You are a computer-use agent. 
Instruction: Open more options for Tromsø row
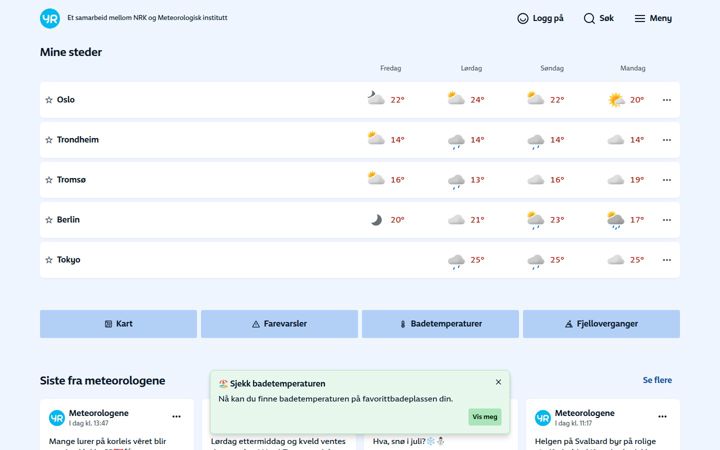(x=667, y=180)
